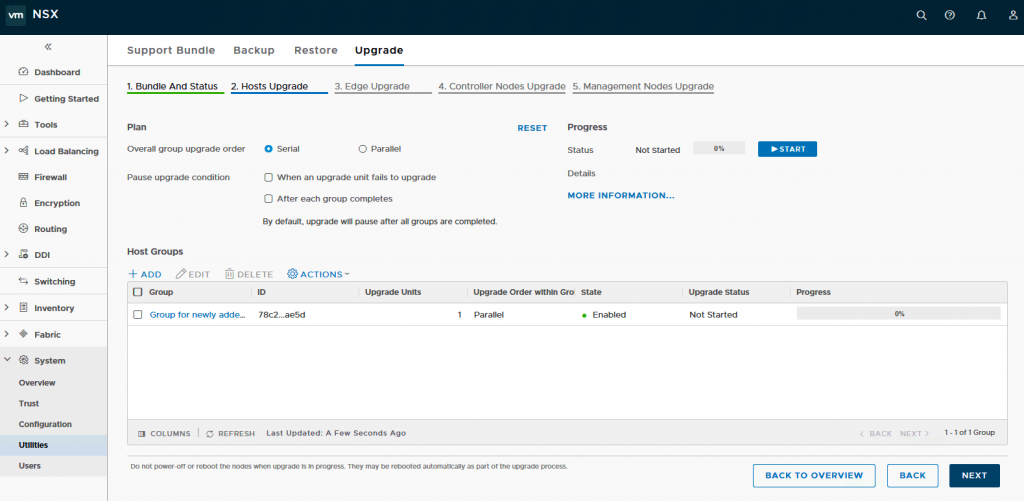1024x501 pixels.
Task: Click the Inventory icon
Action: (x=24, y=308)
